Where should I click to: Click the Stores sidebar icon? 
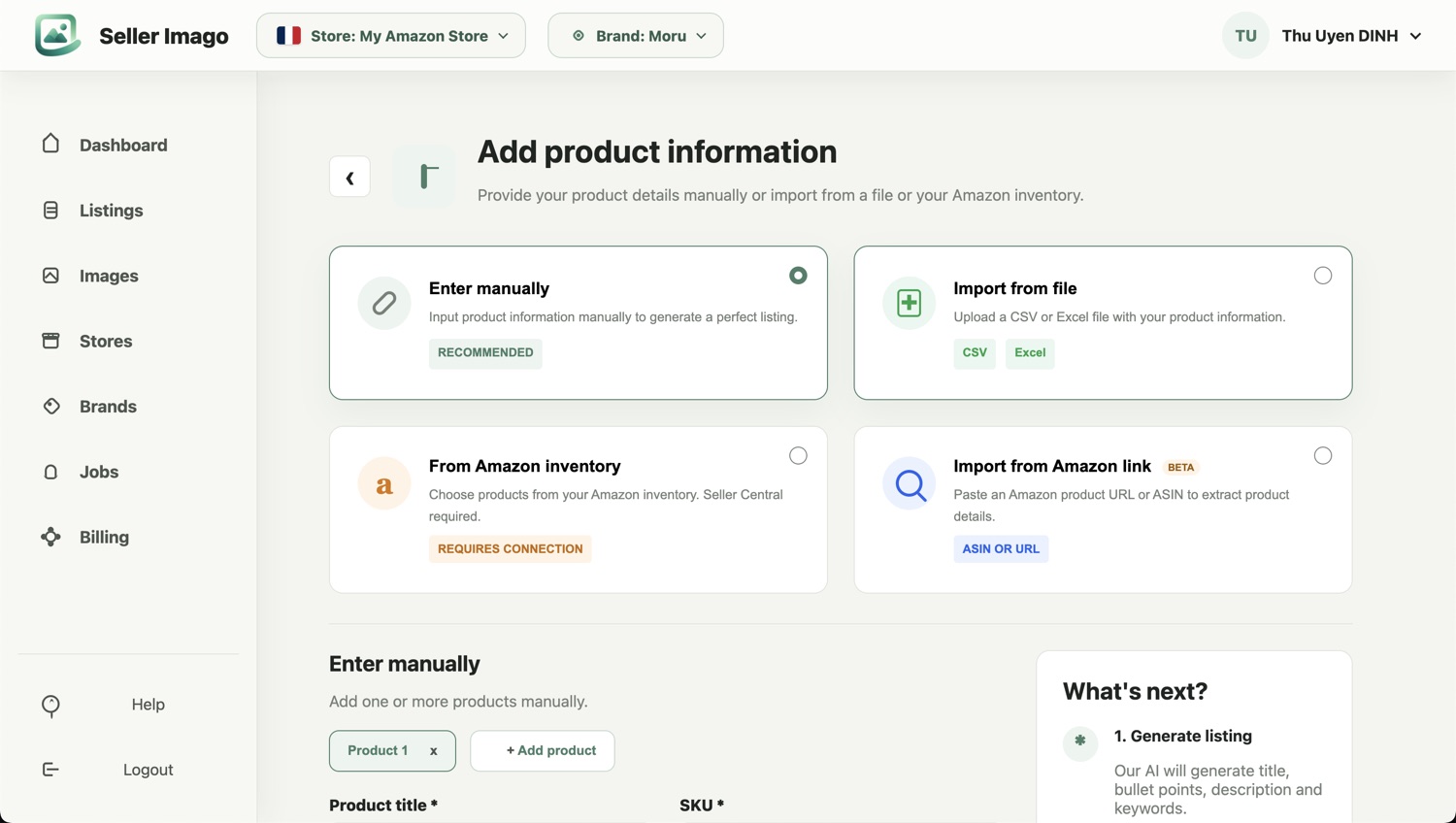click(50, 341)
